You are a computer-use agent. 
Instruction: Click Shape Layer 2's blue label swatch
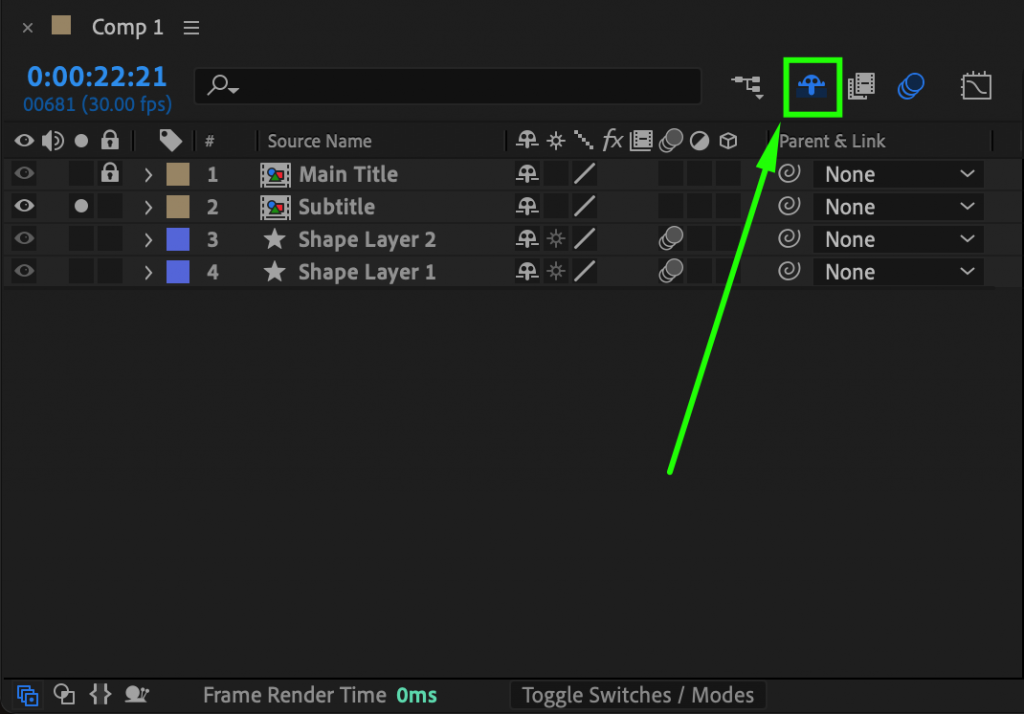pos(177,239)
